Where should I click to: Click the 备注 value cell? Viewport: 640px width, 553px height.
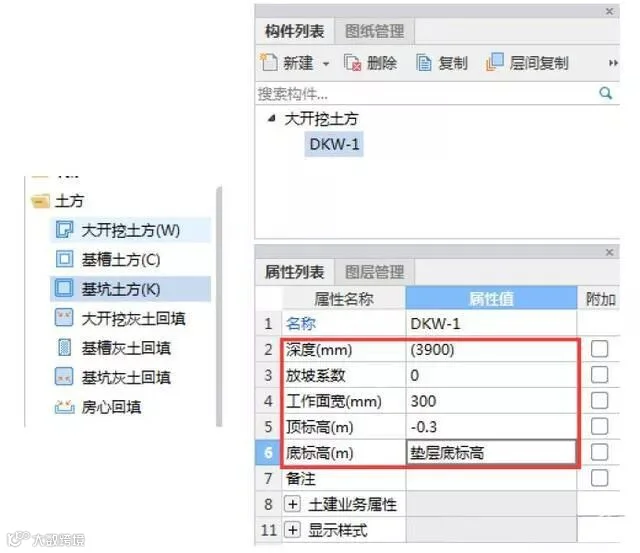point(491,478)
